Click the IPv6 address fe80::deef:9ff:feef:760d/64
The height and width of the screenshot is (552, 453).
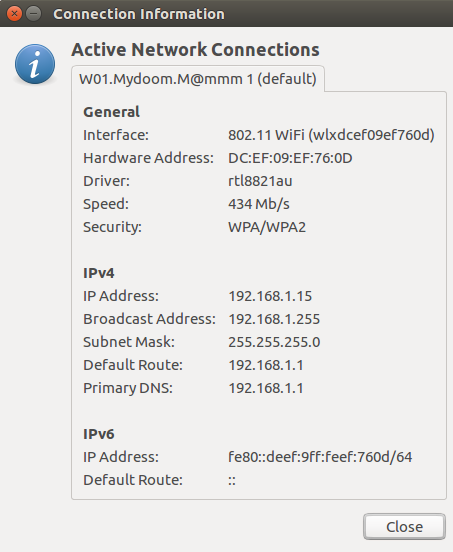320,457
